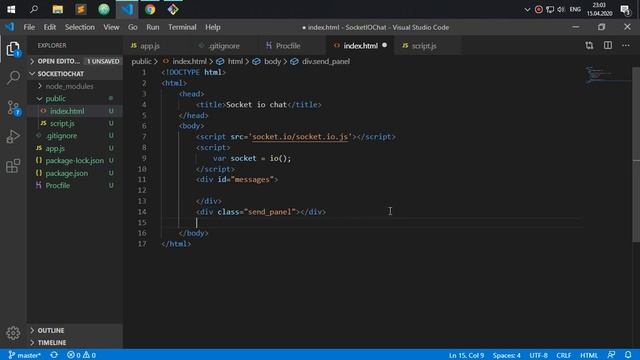Image resolution: width=640 pixels, height=360 pixels.
Task: Open the Go menu
Action: (x=133, y=27)
